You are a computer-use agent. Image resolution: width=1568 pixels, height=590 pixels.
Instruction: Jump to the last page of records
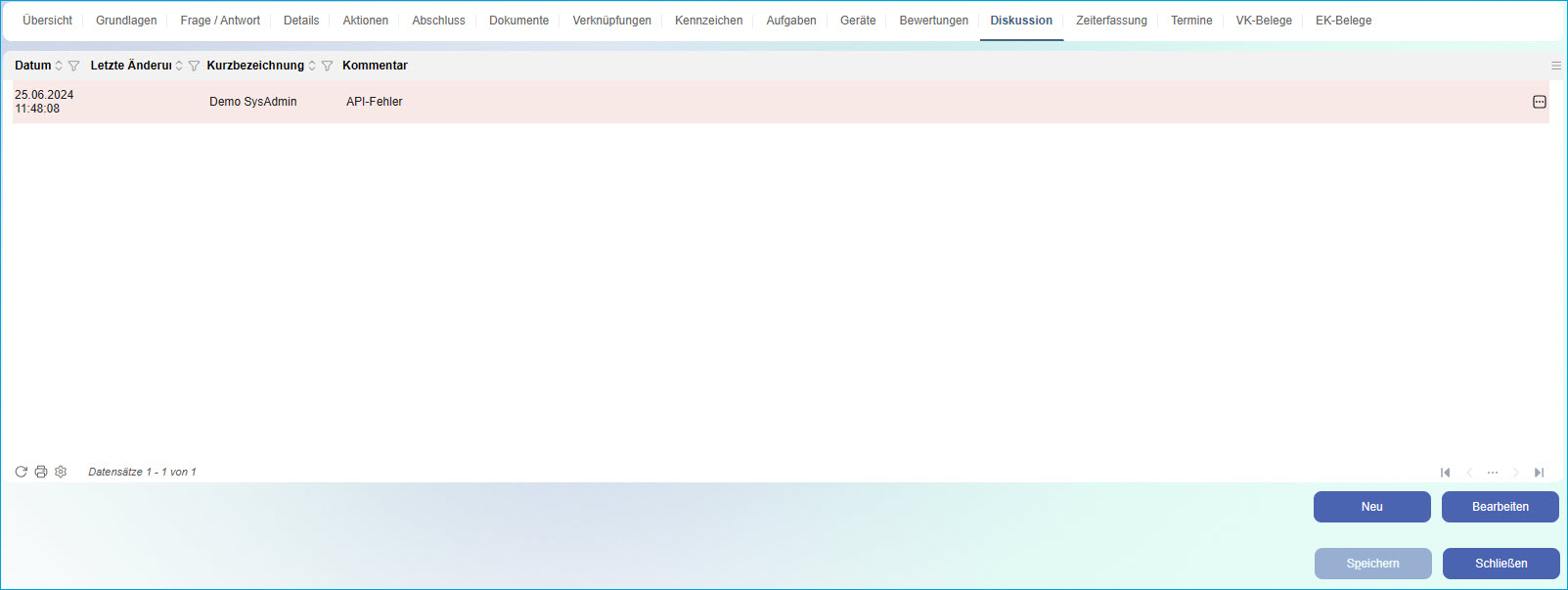click(1539, 473)
